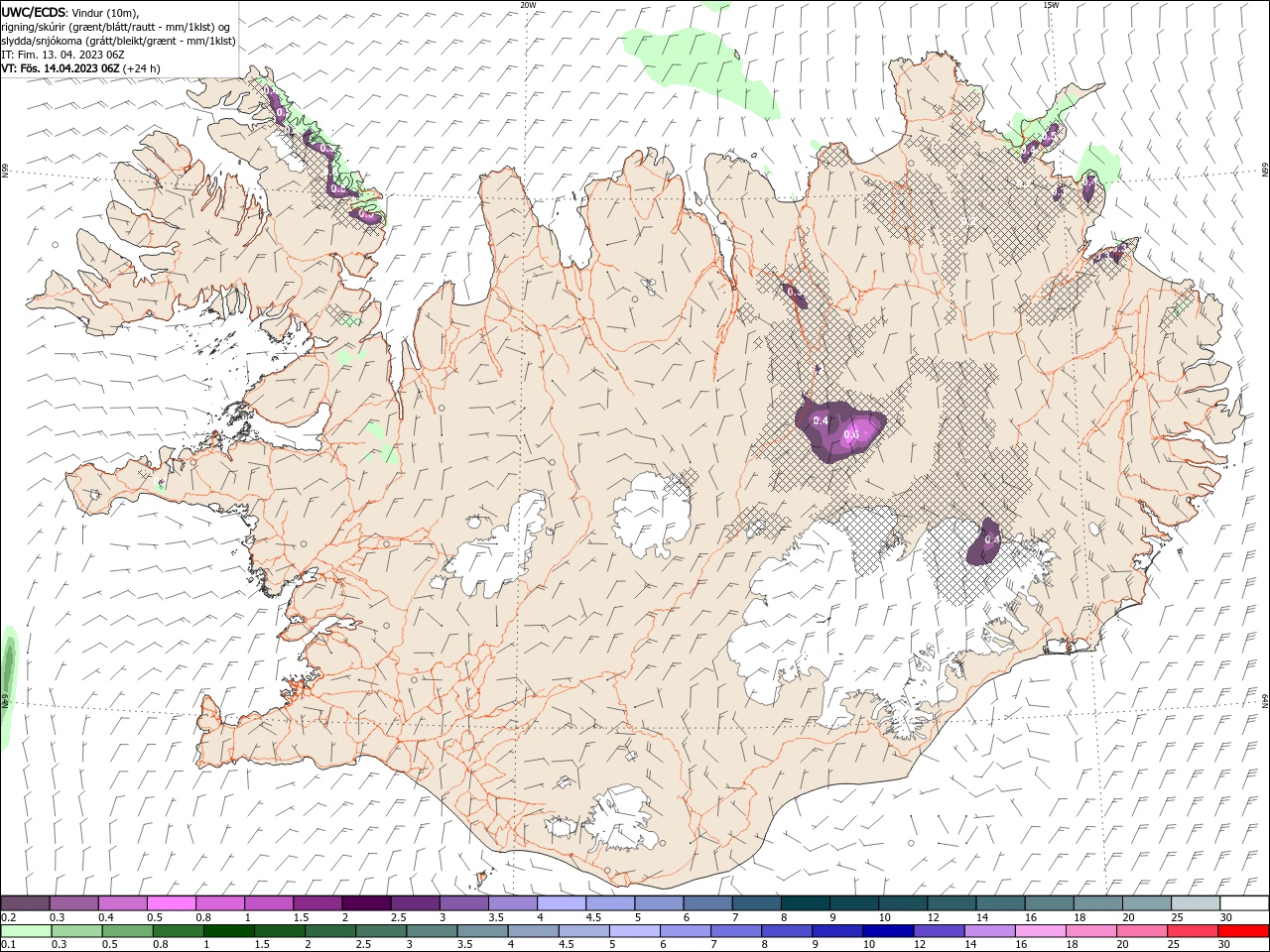Select the upper legend swatch labeled 1.5
Screen dimensions: 1270x952
(x=317, y=903)
